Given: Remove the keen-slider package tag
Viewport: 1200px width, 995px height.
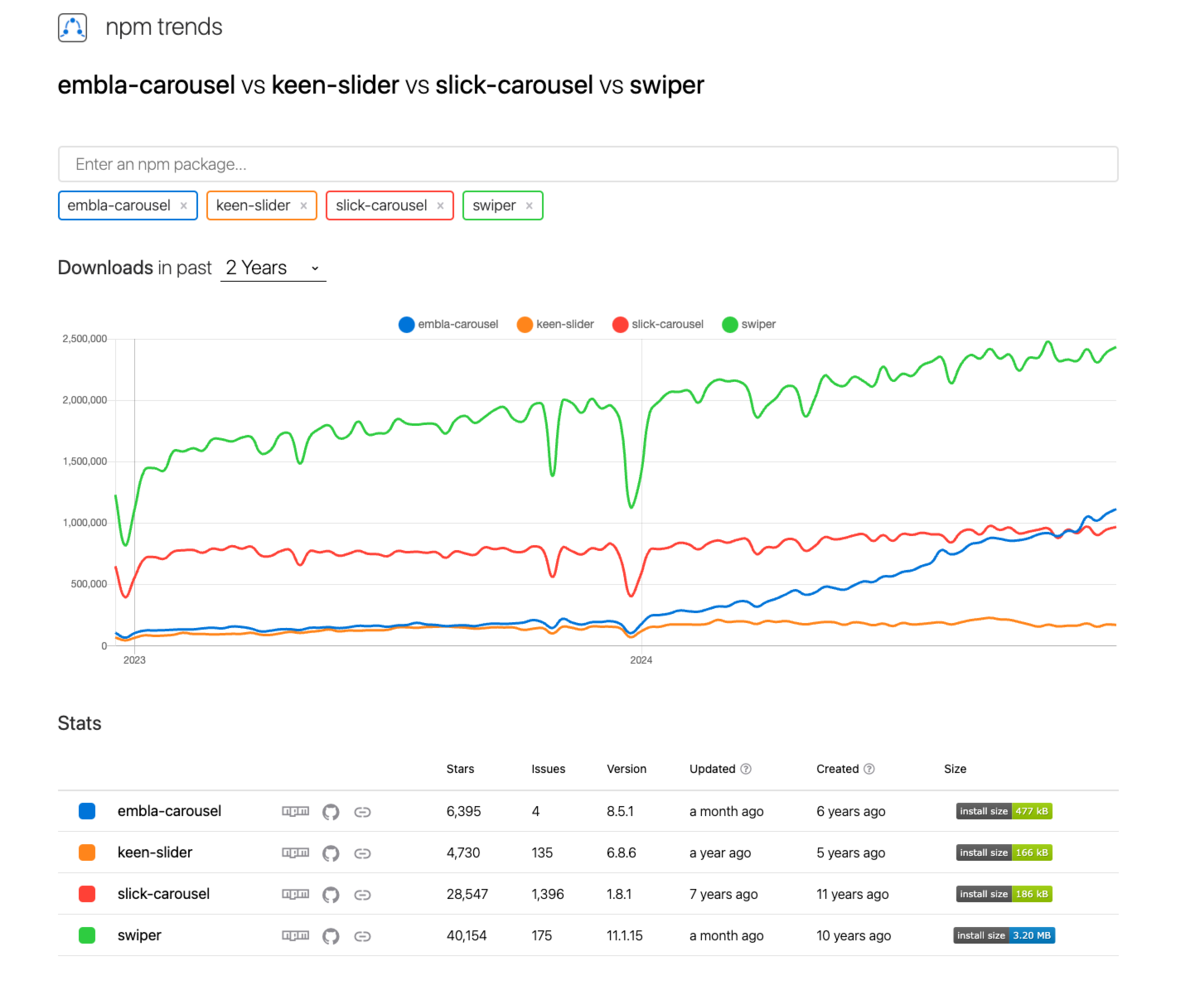Looking at the screenshot, I should [x=303, y=206].
